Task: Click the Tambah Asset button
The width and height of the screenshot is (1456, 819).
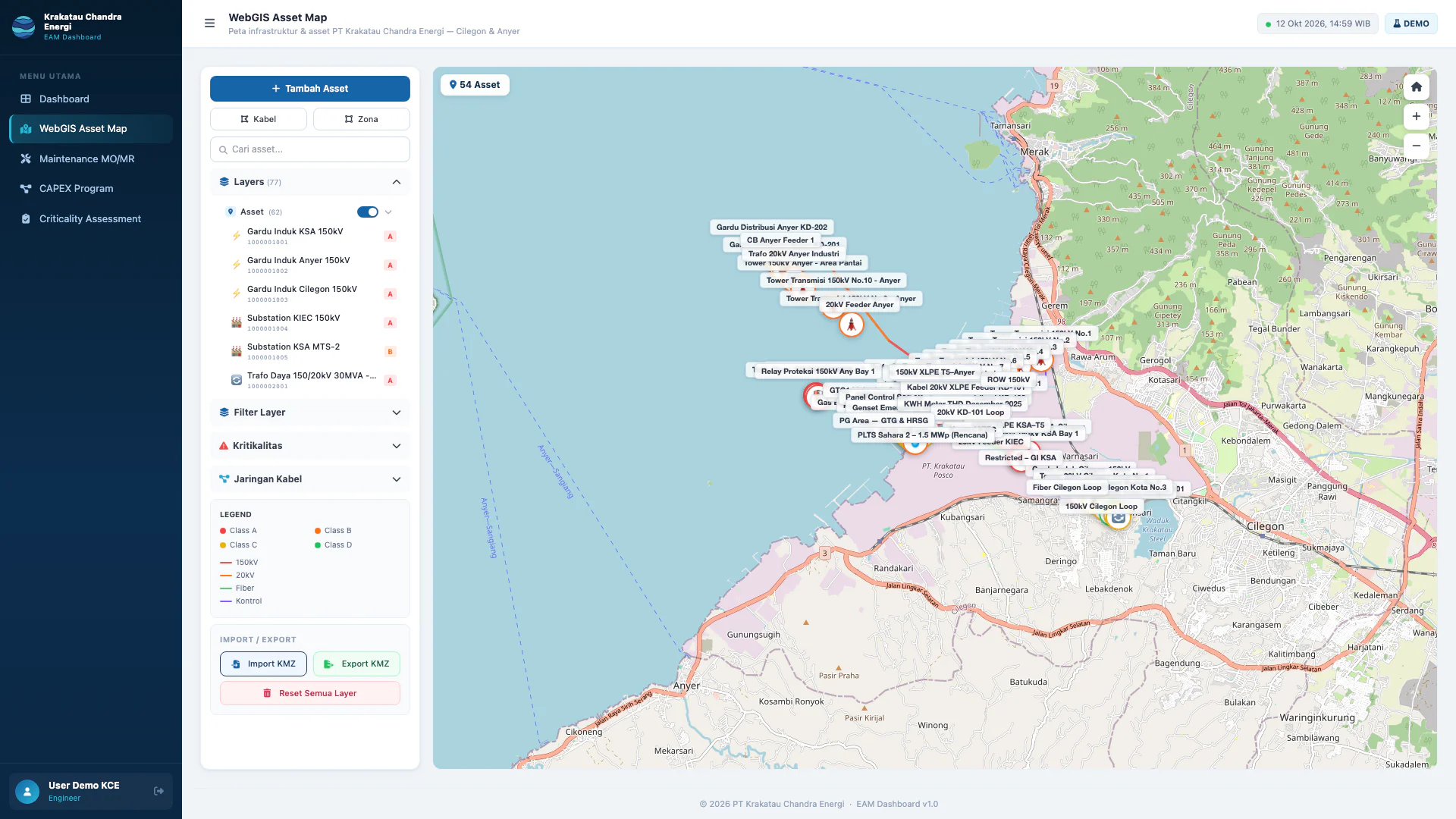Action: pyautogui.click(x=310, y=89)
